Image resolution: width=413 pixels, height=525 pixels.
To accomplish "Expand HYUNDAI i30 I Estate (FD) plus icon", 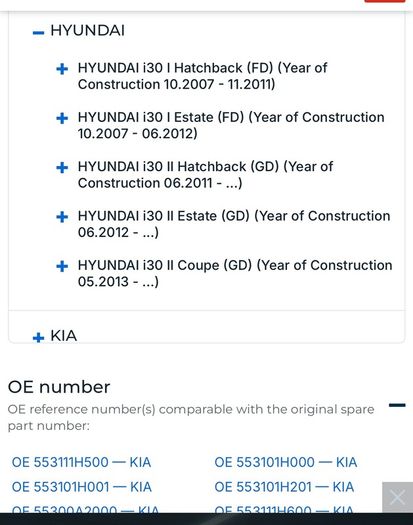I will pyautogui.click(x=62, y=118).
